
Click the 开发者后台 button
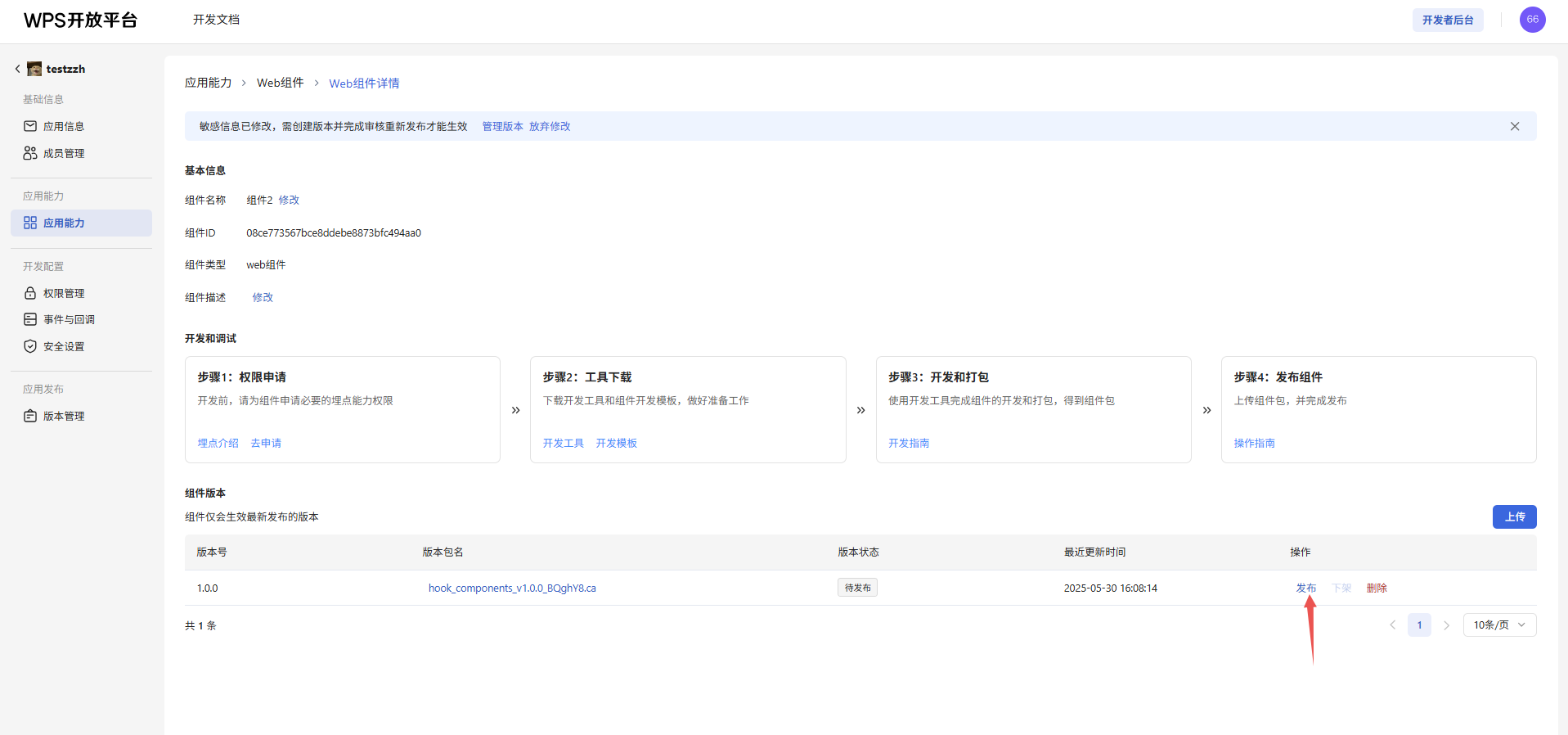[x=1447, y=20]
